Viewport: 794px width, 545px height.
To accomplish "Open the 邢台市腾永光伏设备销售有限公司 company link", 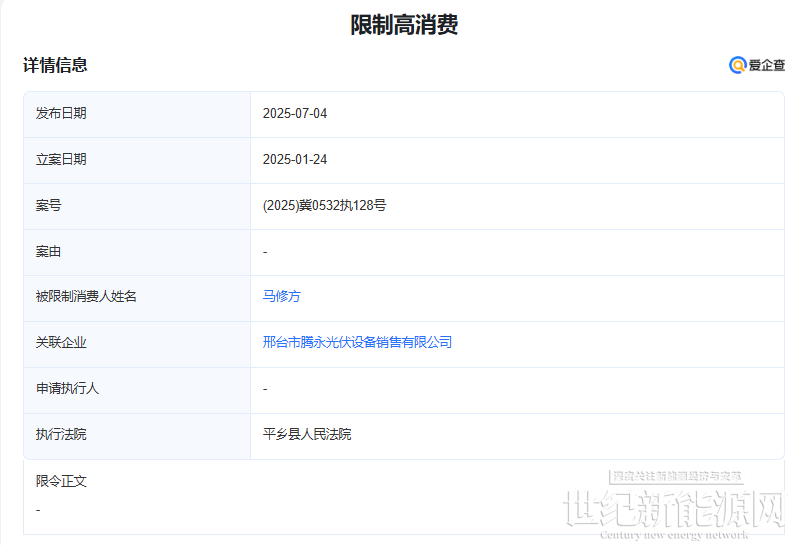I will [x=357, y=342].
